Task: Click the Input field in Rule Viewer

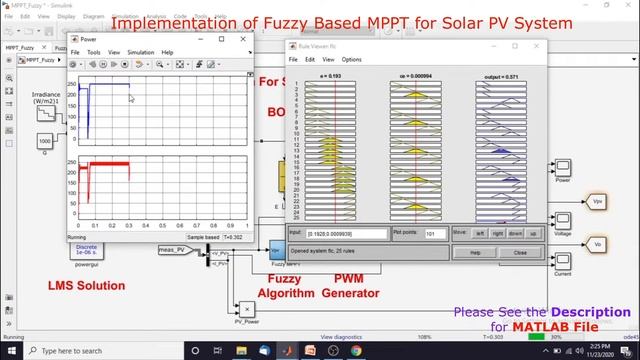Action: (x=346, y=234)
